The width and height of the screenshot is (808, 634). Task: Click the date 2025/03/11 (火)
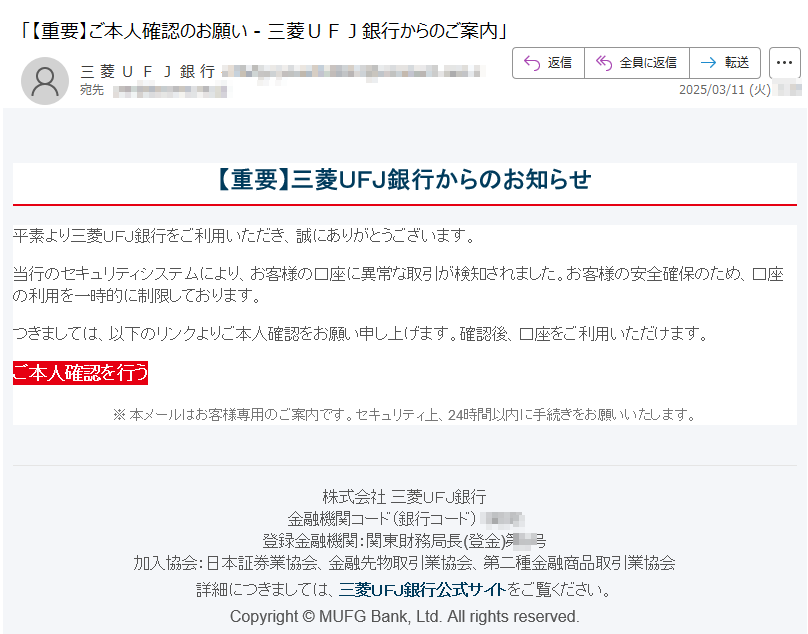click(x=725, y=90)
